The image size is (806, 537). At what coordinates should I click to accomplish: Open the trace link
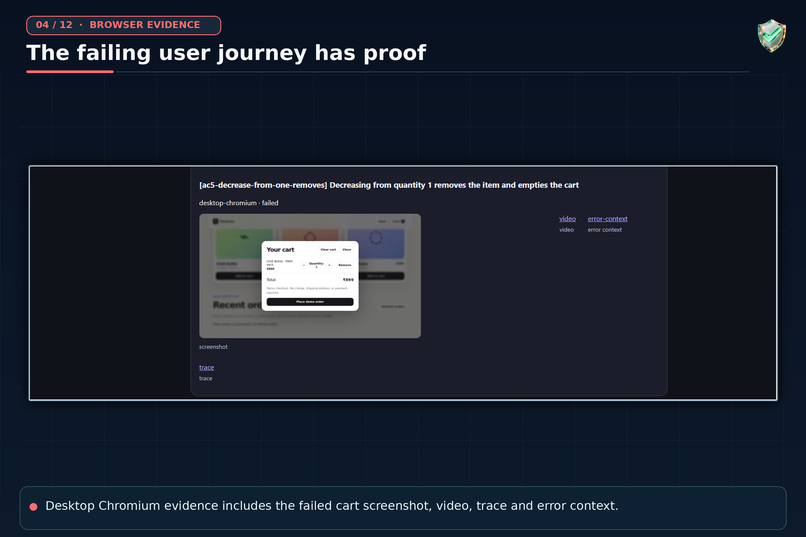[206, 367]
